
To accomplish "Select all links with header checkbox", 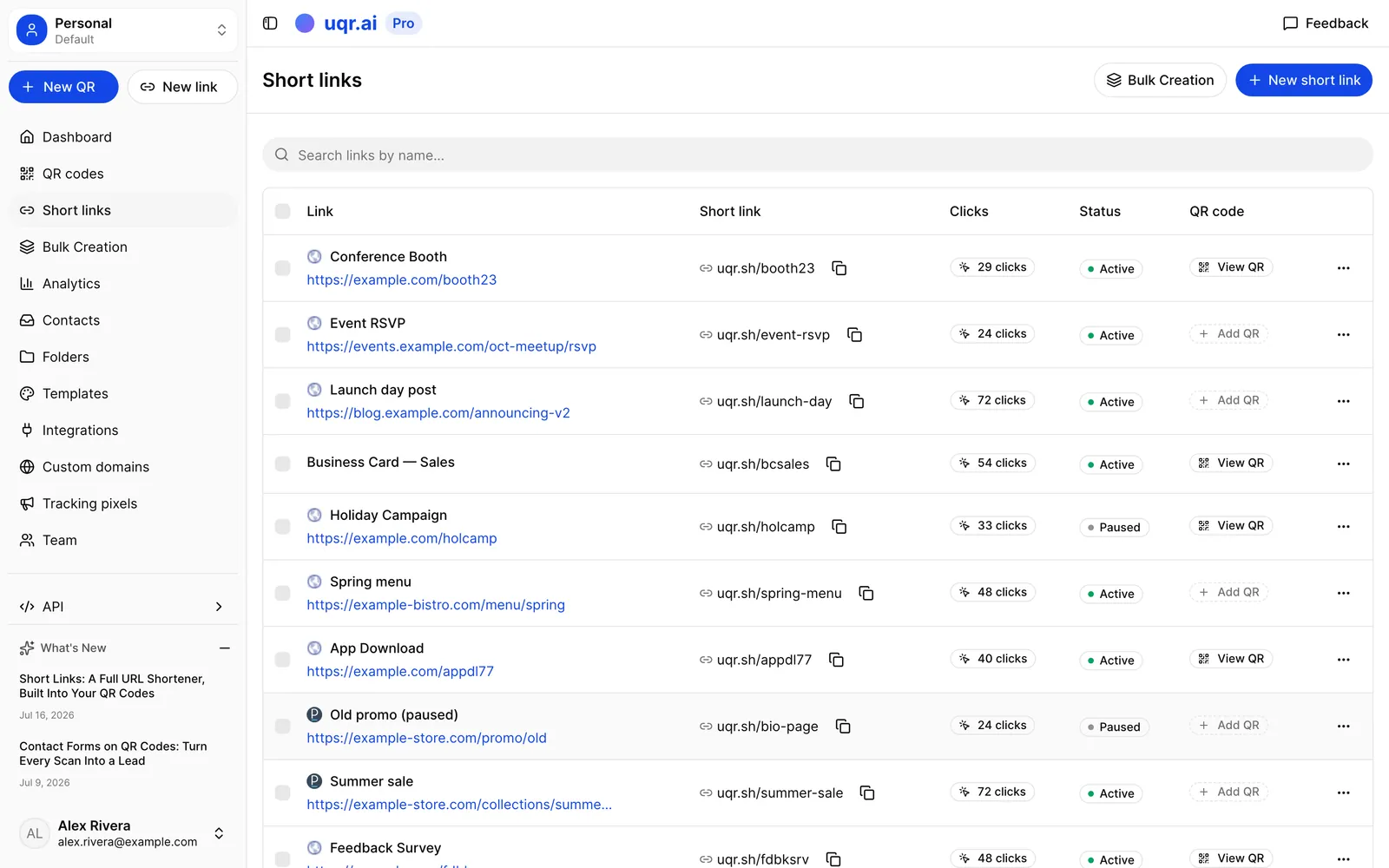I will pos(283,212).
